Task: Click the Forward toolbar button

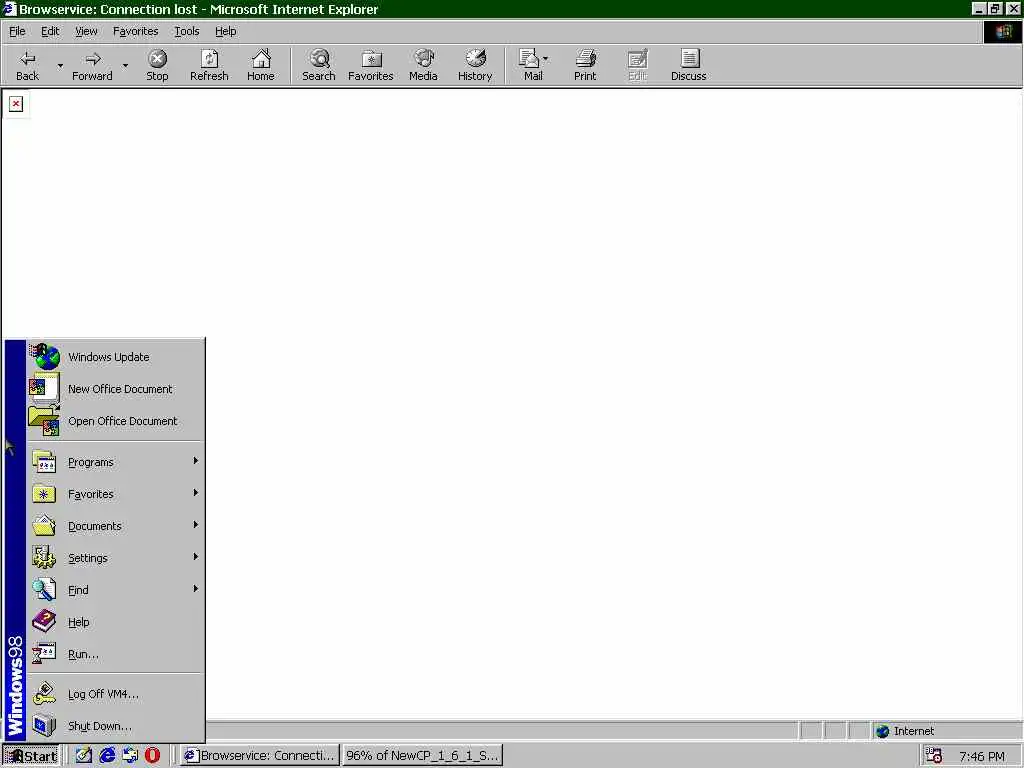Action: pos(92,65)
